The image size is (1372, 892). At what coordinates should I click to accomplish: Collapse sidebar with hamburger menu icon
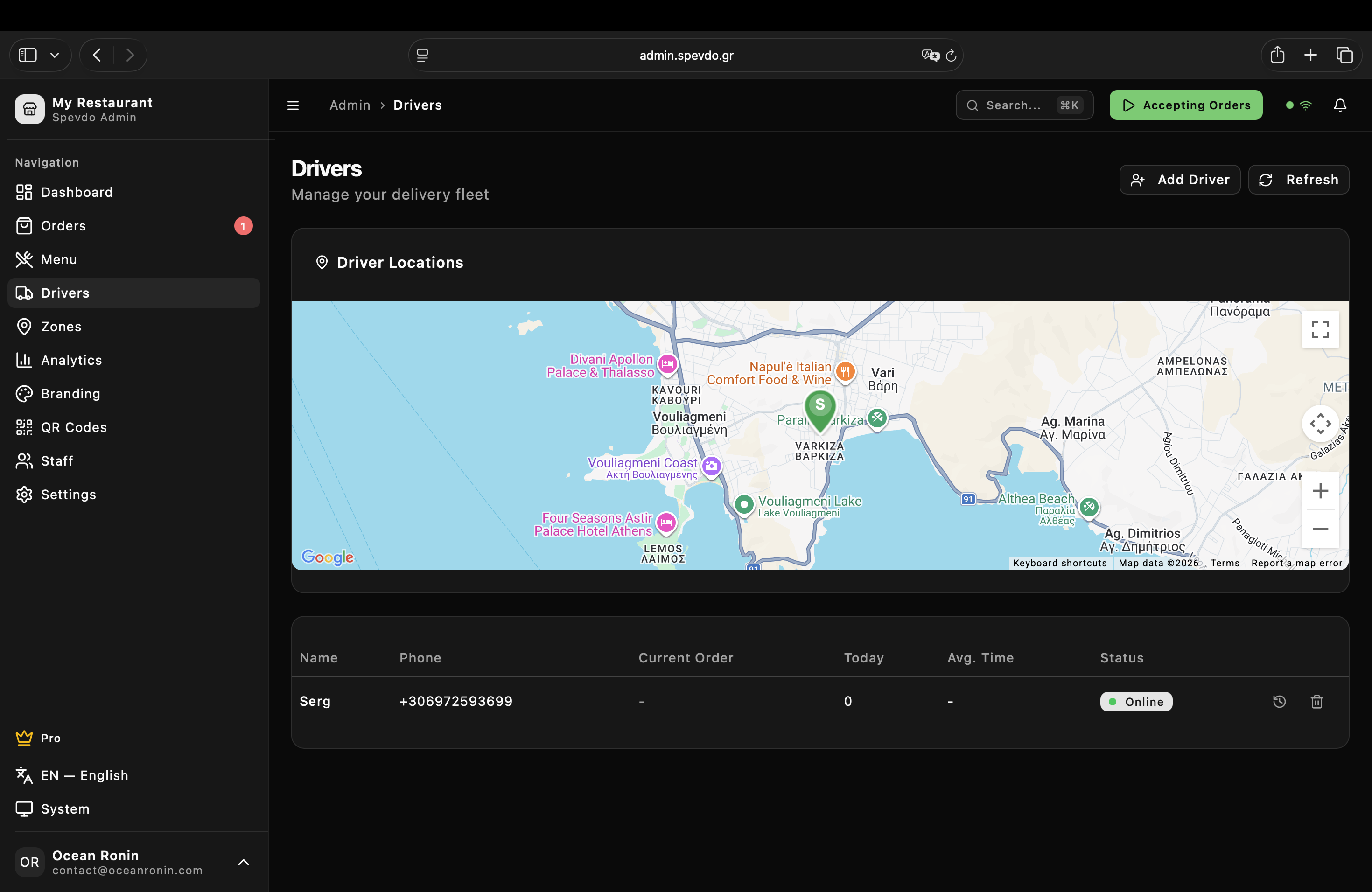tap(293, 105)
